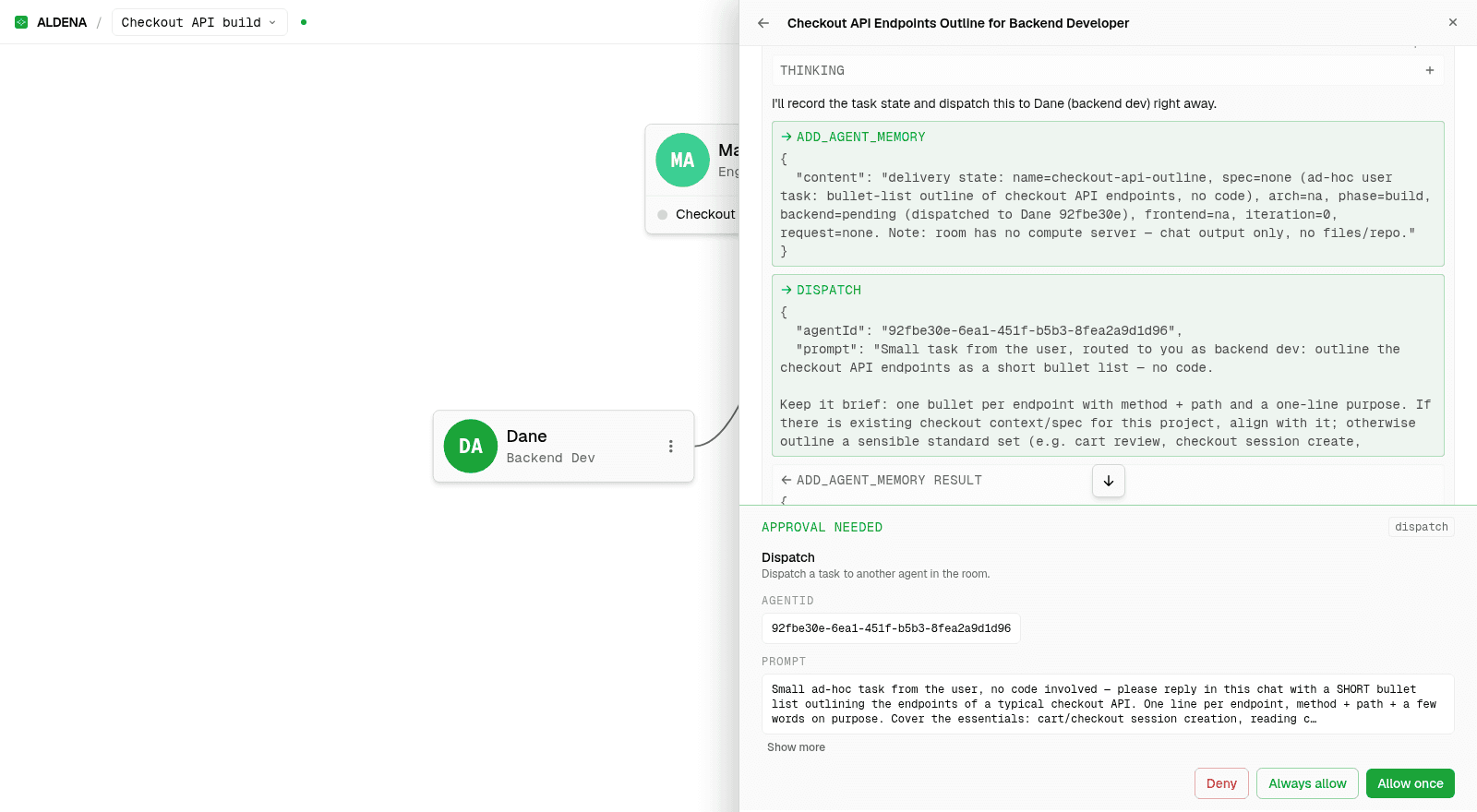Viewport: 1477px width, 812px height.
Task: Open Dane's three-dot options menu
Action: click(671, 447)
